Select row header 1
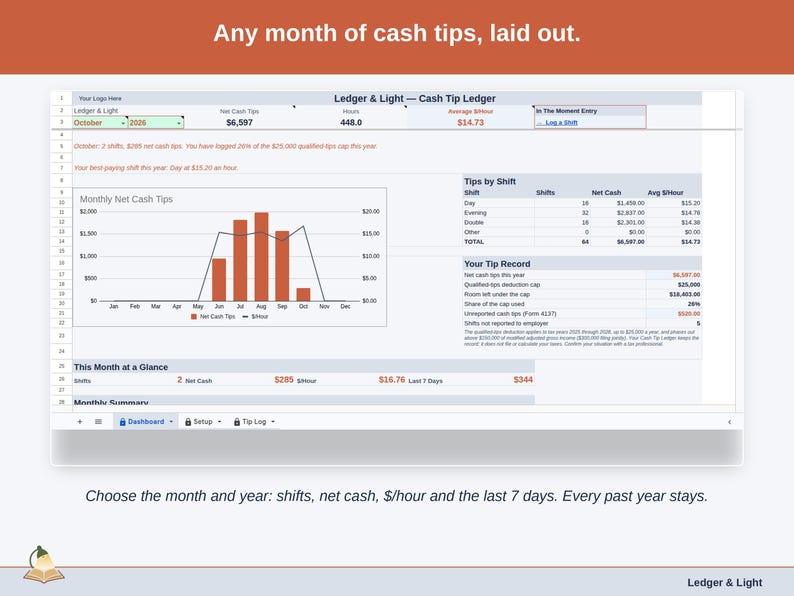The height and width of the screenshot is (596, 794). (x=61, y=98)
